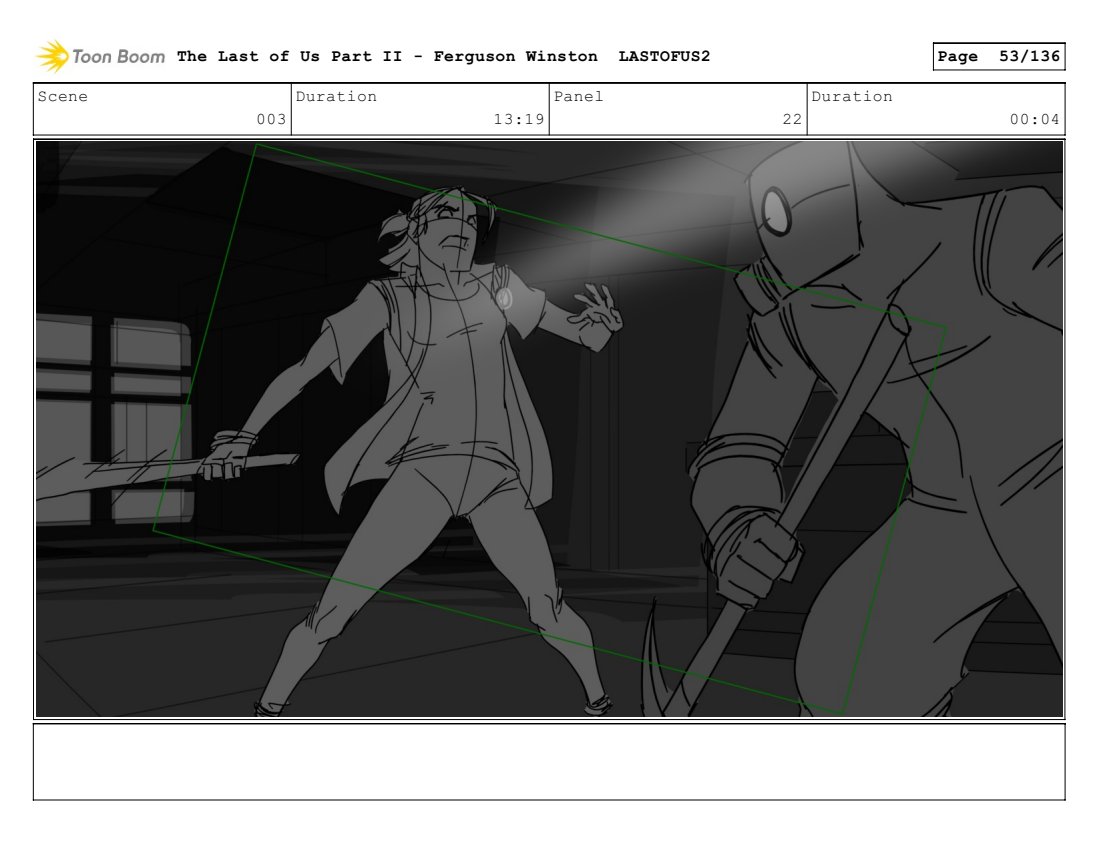Screen dimensions: 1100x850
Task: Click the "Page 53/136" page number box
Action: pos(999,56)
